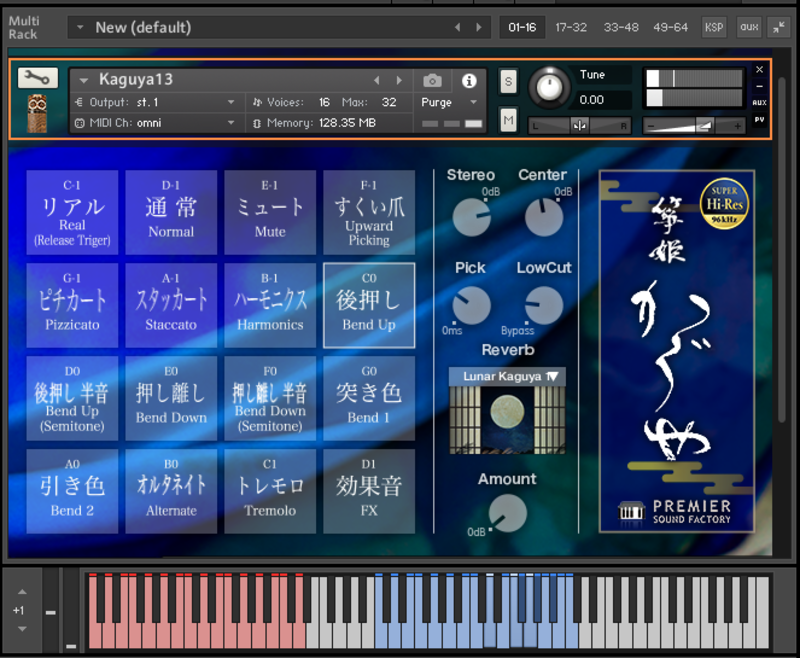Click the Reverb Amount knob
This screenshot has height=658, width=800.
(508, 513)
